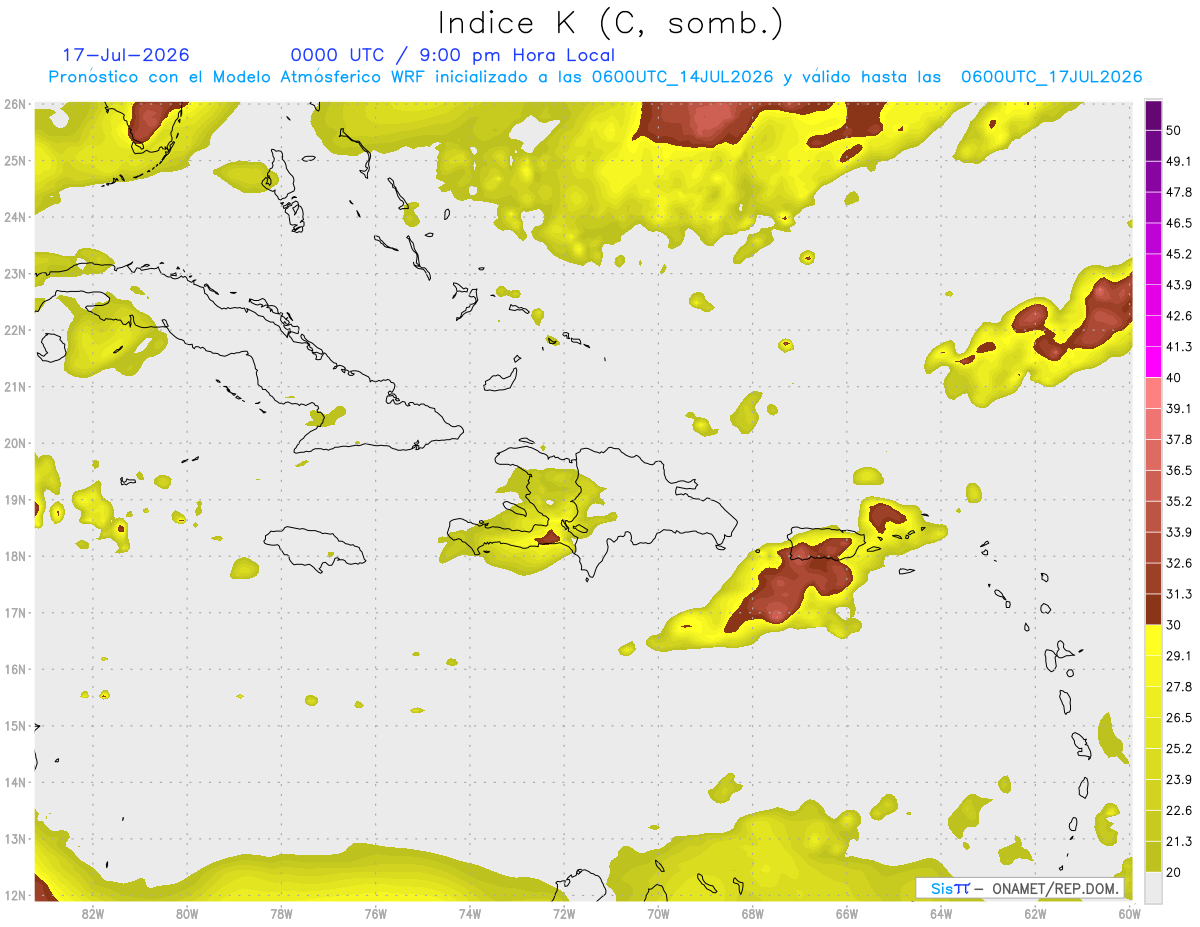Click the 25.2 color scale value
Image resolution: width=1200 pixels, height=927 pixels.
1179,749
